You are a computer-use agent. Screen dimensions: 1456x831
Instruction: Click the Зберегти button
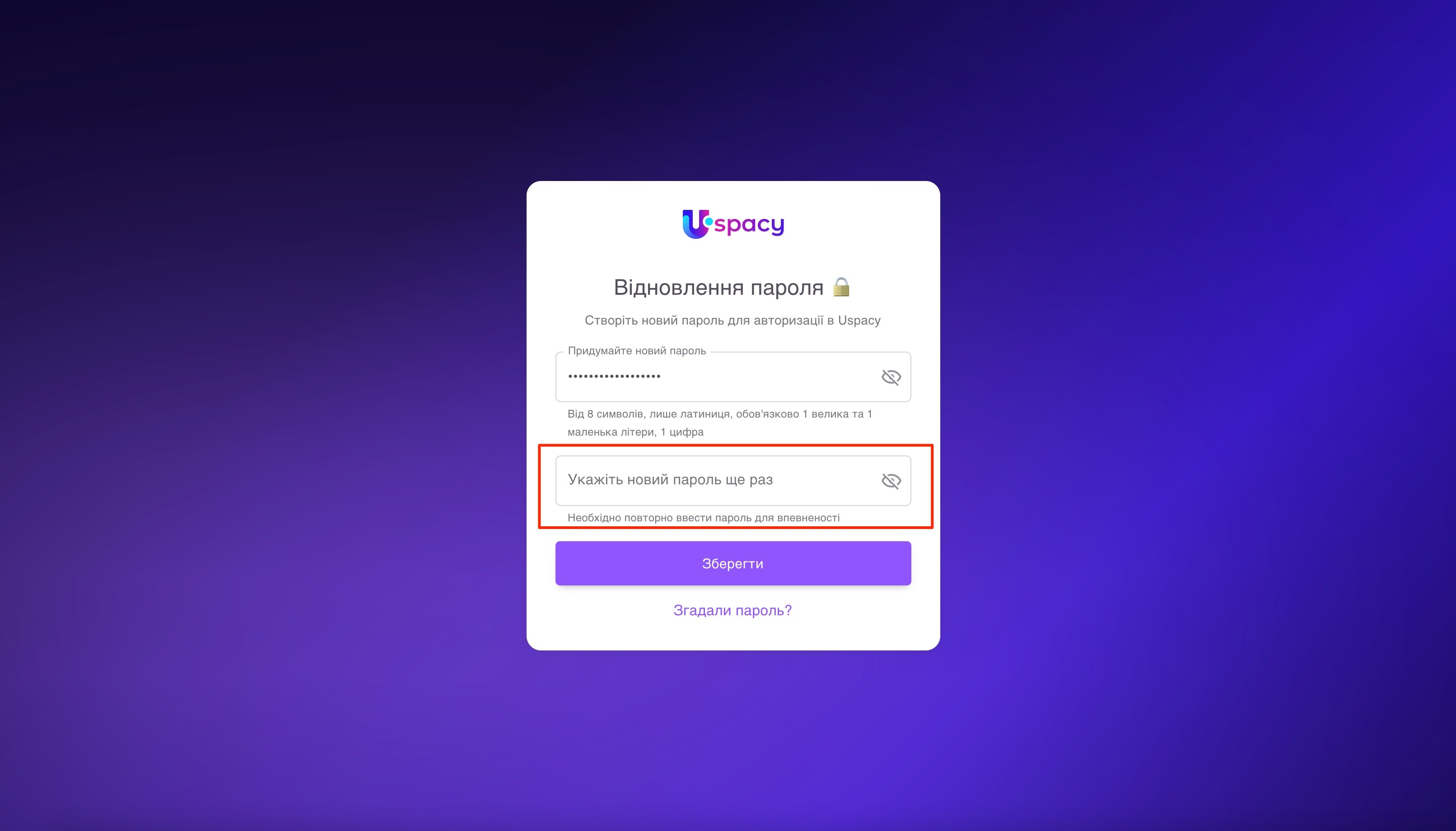click(733, 563)
